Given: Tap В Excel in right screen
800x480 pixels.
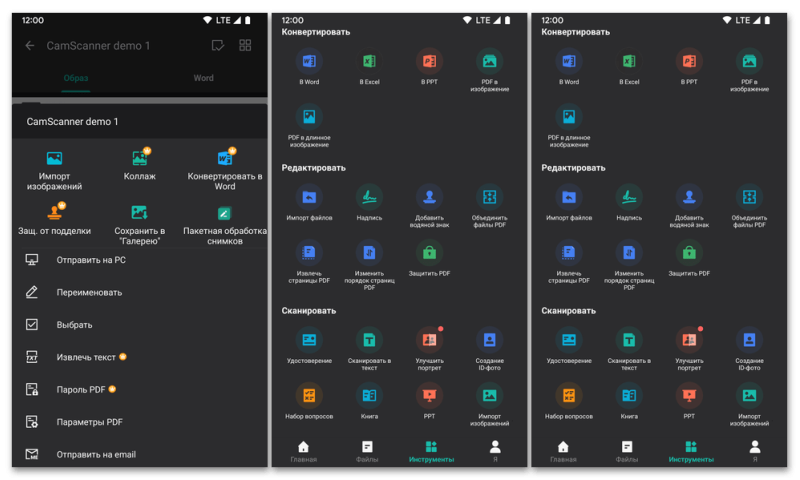Looking at the screenshot, I should pos(629,67).
